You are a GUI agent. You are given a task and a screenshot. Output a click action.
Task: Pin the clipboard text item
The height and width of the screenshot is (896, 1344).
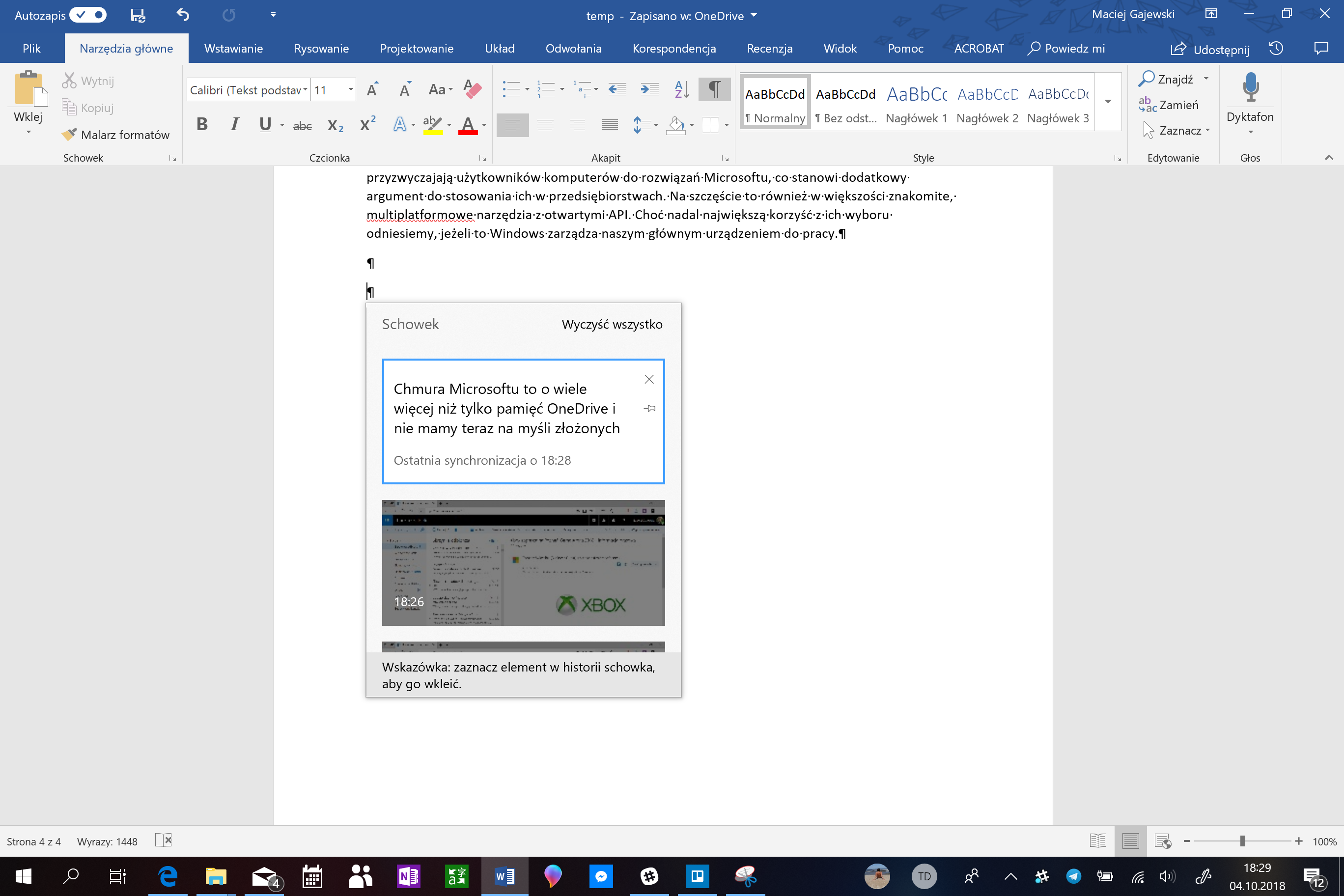650,409
